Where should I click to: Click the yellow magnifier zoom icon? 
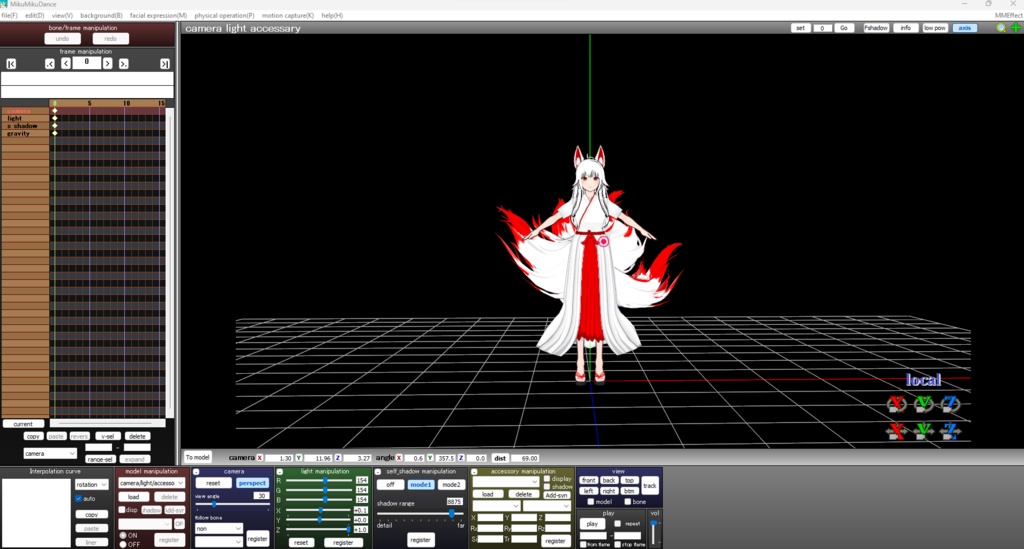1000,28
